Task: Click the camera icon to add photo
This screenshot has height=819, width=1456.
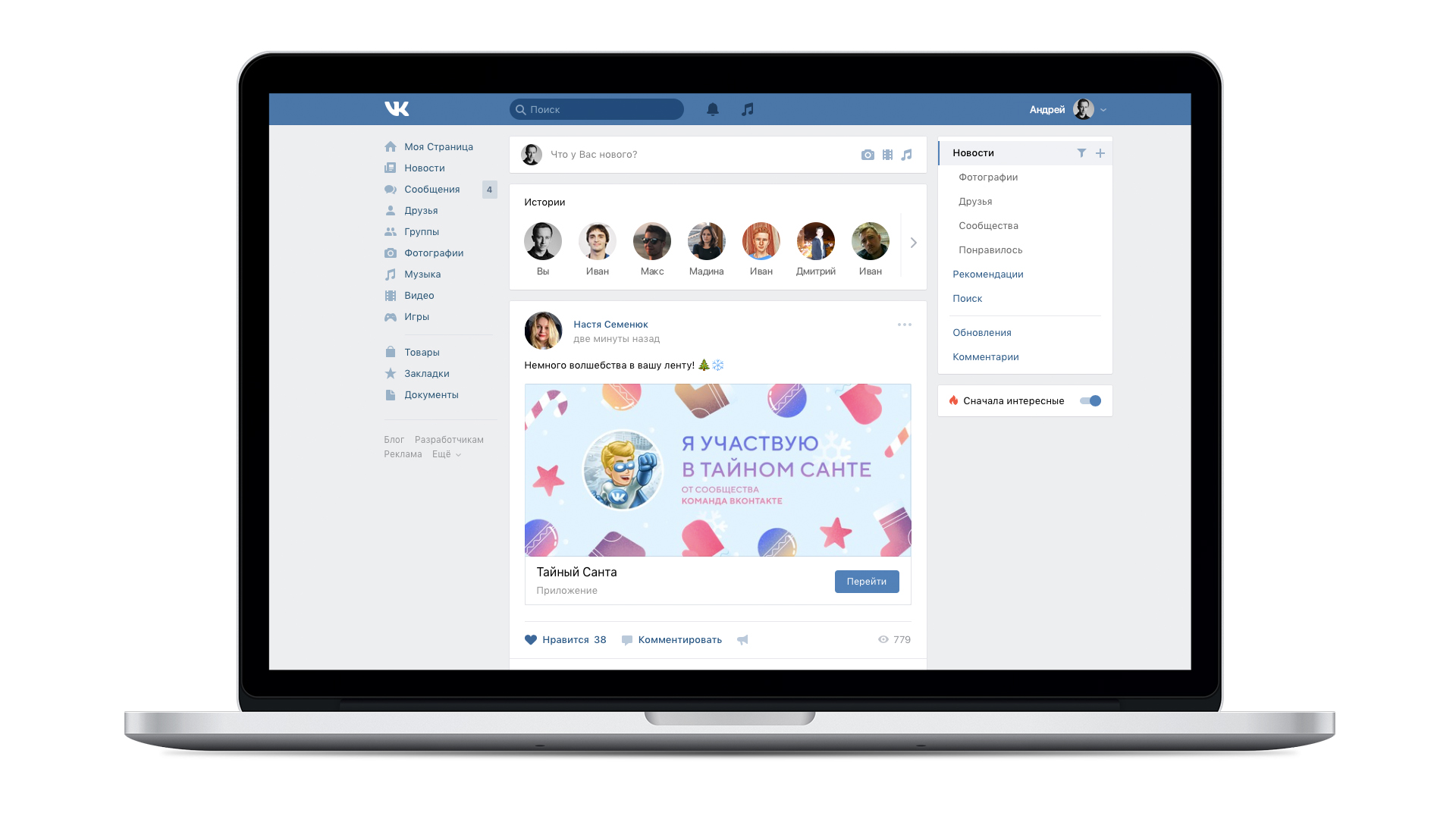Action: click(x=867, y=154)
